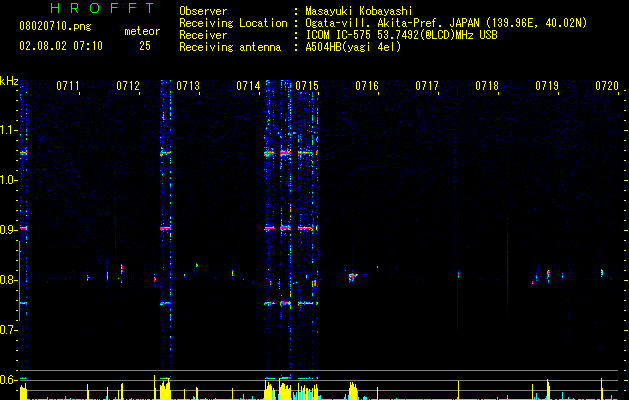The height and width of the screenshot is (400, 629).
Task: Click the Receiver label
Action: coord(203,35)
